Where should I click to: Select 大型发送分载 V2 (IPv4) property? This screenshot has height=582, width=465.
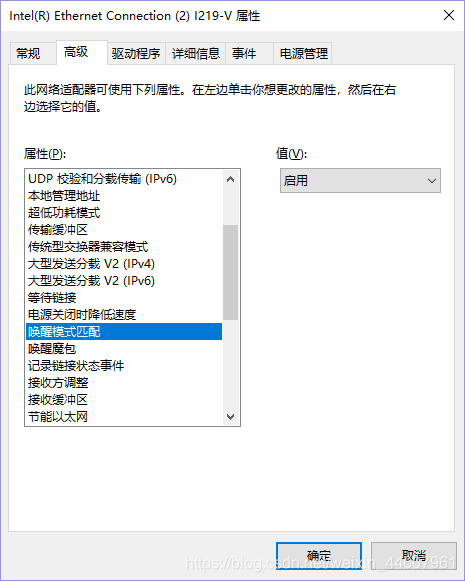pyautogui.click(x=124, y=264)
